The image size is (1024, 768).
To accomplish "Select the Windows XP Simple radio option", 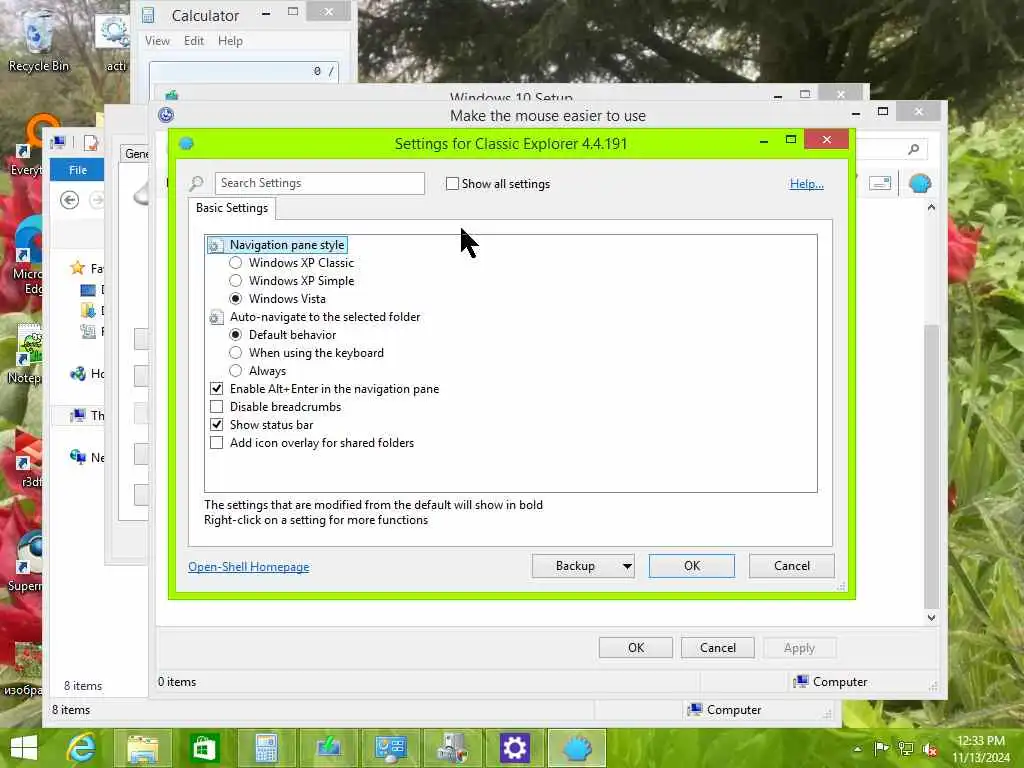I will pos(236,281).
